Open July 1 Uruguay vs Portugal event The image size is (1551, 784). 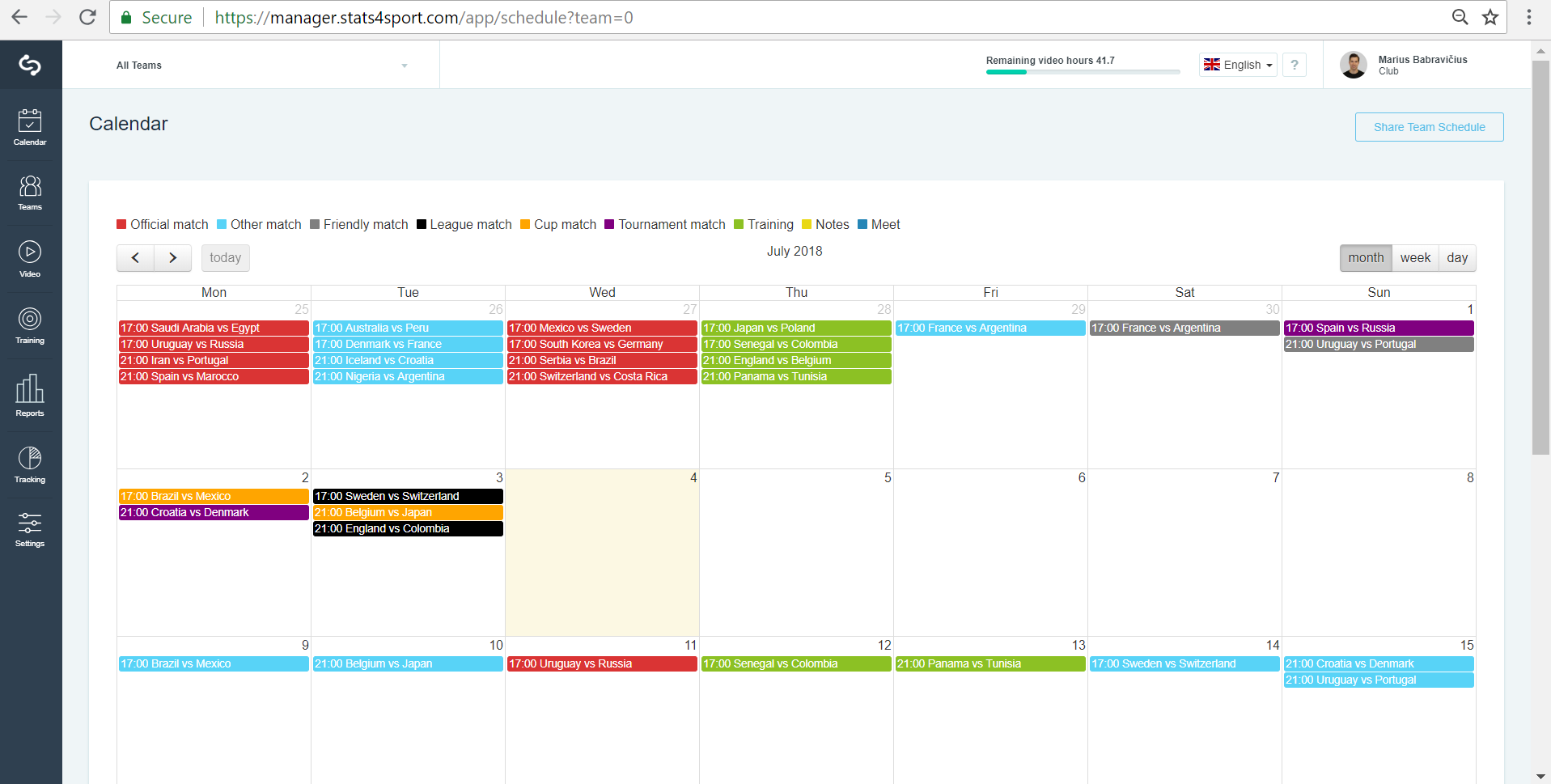tap(1379, 344)
